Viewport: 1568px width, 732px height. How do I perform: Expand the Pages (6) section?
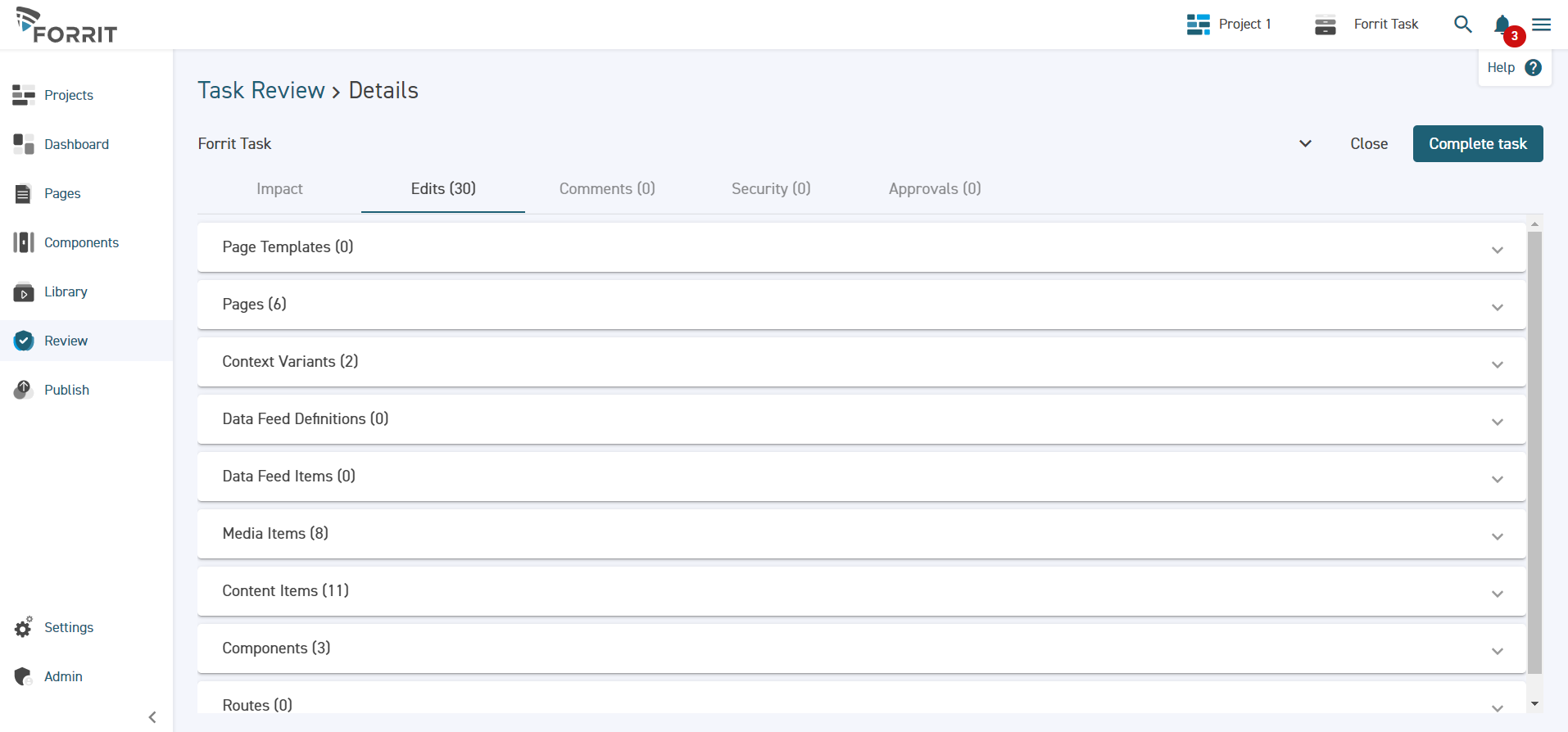click(x=1497, y=307)
